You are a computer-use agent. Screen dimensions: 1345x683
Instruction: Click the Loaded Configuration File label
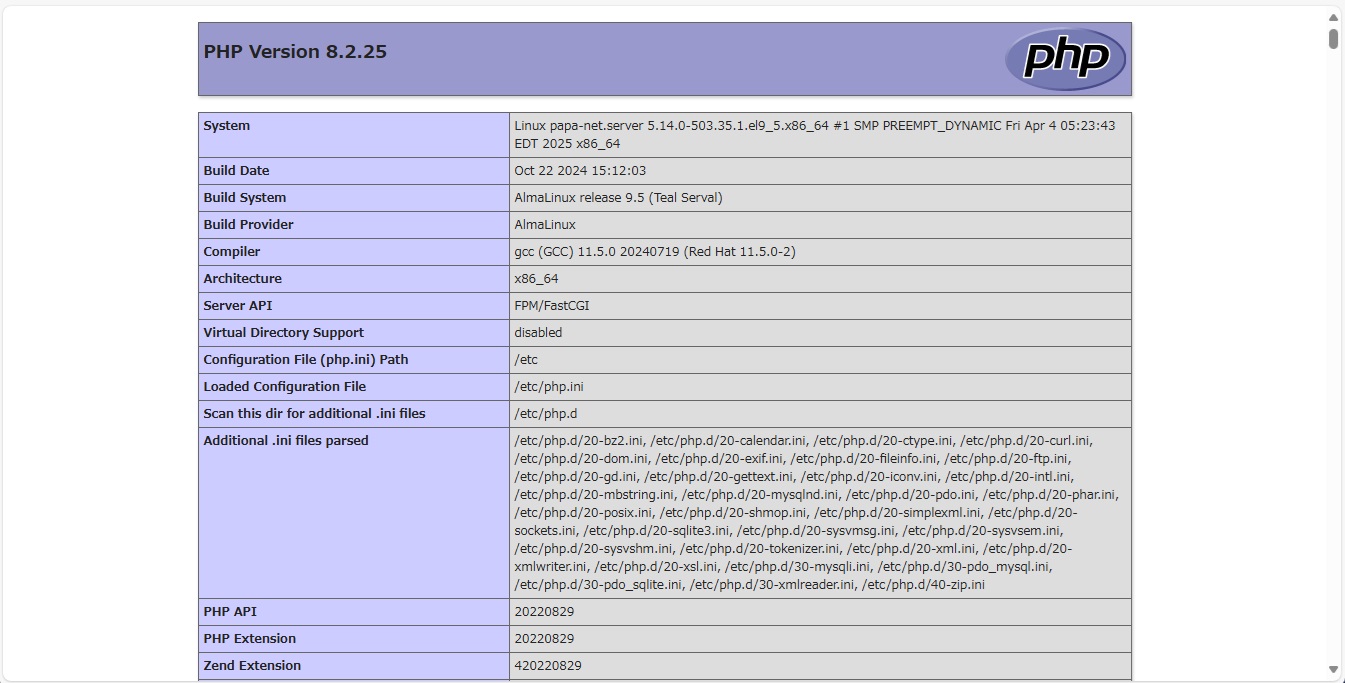[285, 387]
